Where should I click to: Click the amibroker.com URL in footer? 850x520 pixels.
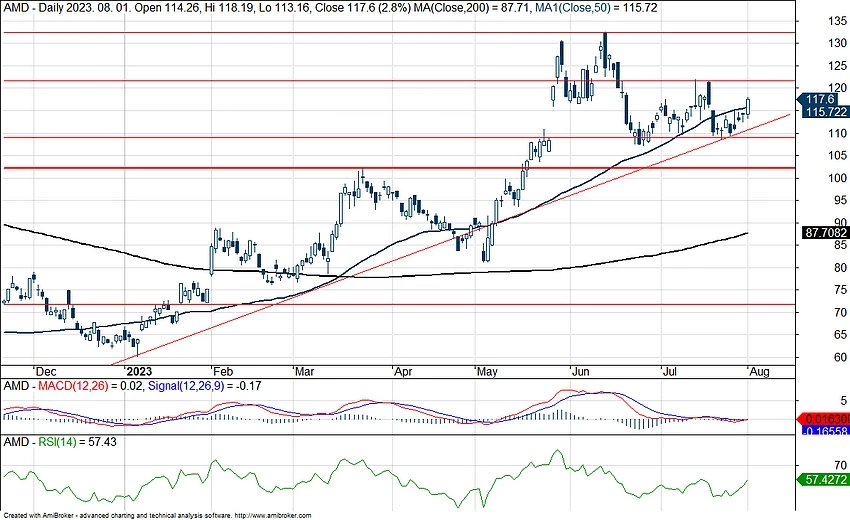274,516
